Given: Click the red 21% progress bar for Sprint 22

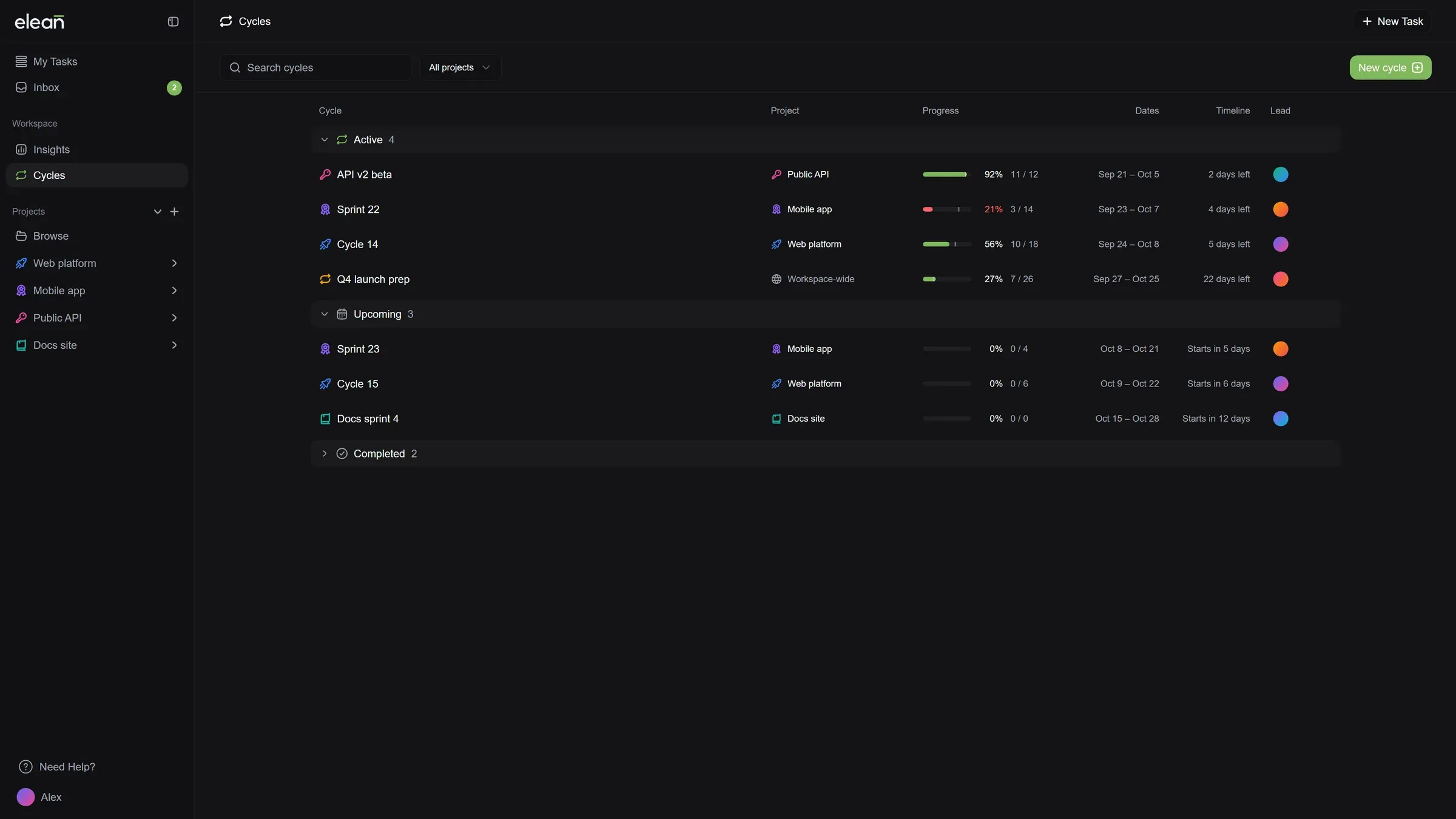Looking at the screenshot, I should 946,209.
